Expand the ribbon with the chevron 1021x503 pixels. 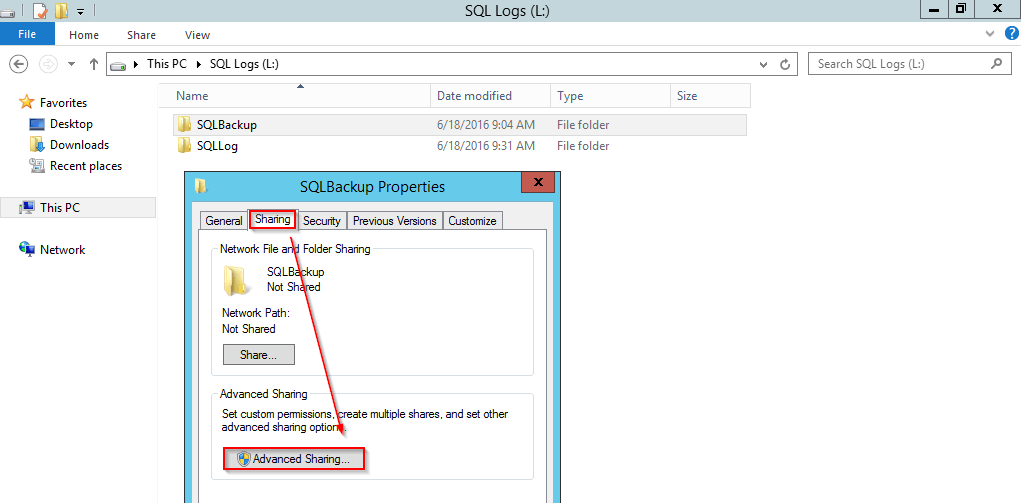tap(990, 33)
